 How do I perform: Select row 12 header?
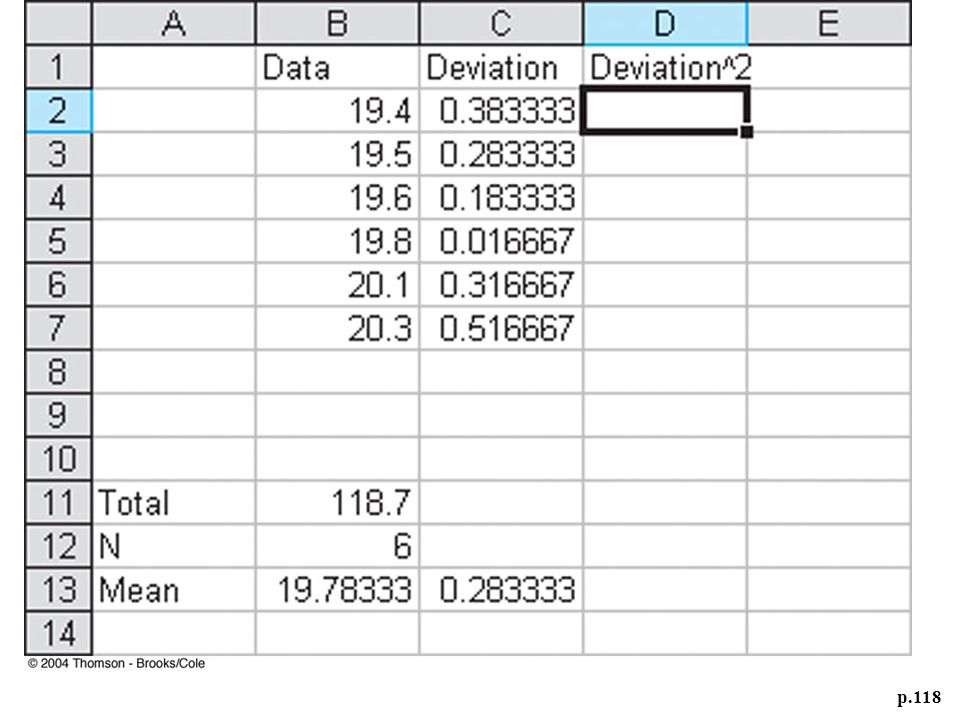pos(58,546)
